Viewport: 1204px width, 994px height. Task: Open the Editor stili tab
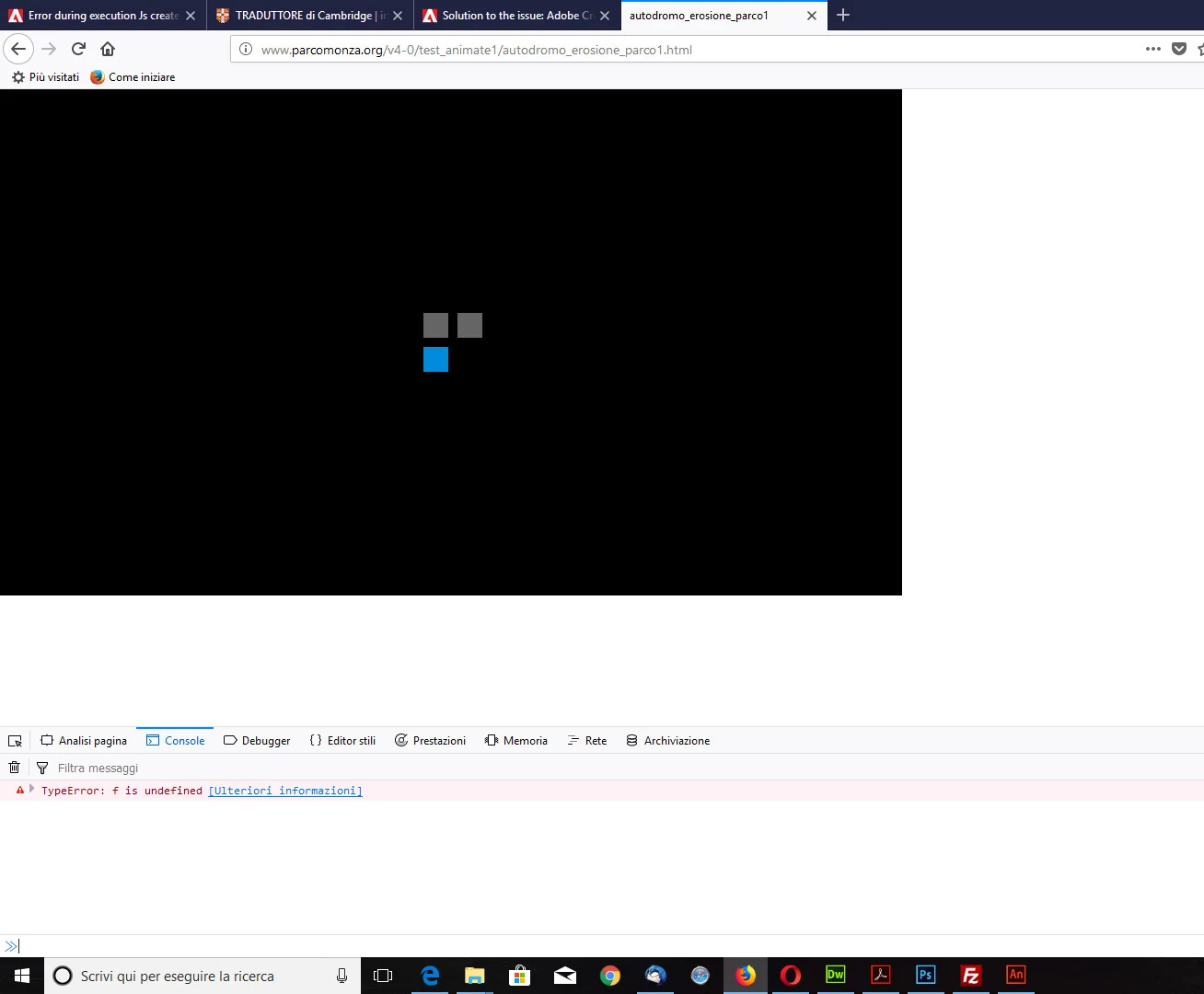coord(342,741)
